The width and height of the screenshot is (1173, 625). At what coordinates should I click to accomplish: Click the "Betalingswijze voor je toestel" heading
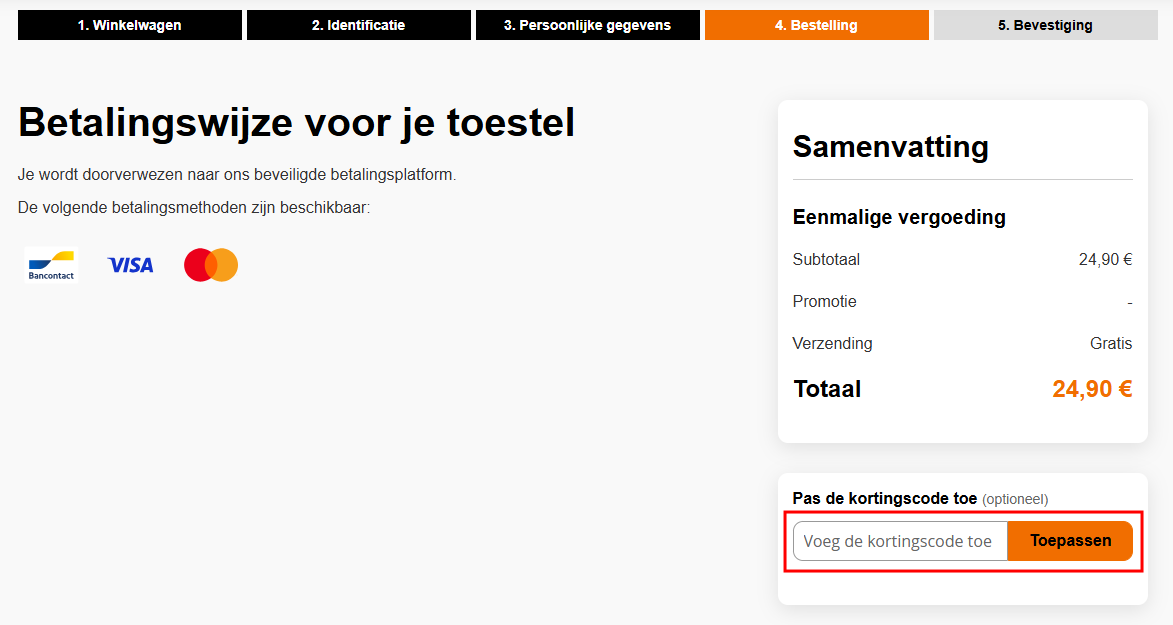coord(296,122)
